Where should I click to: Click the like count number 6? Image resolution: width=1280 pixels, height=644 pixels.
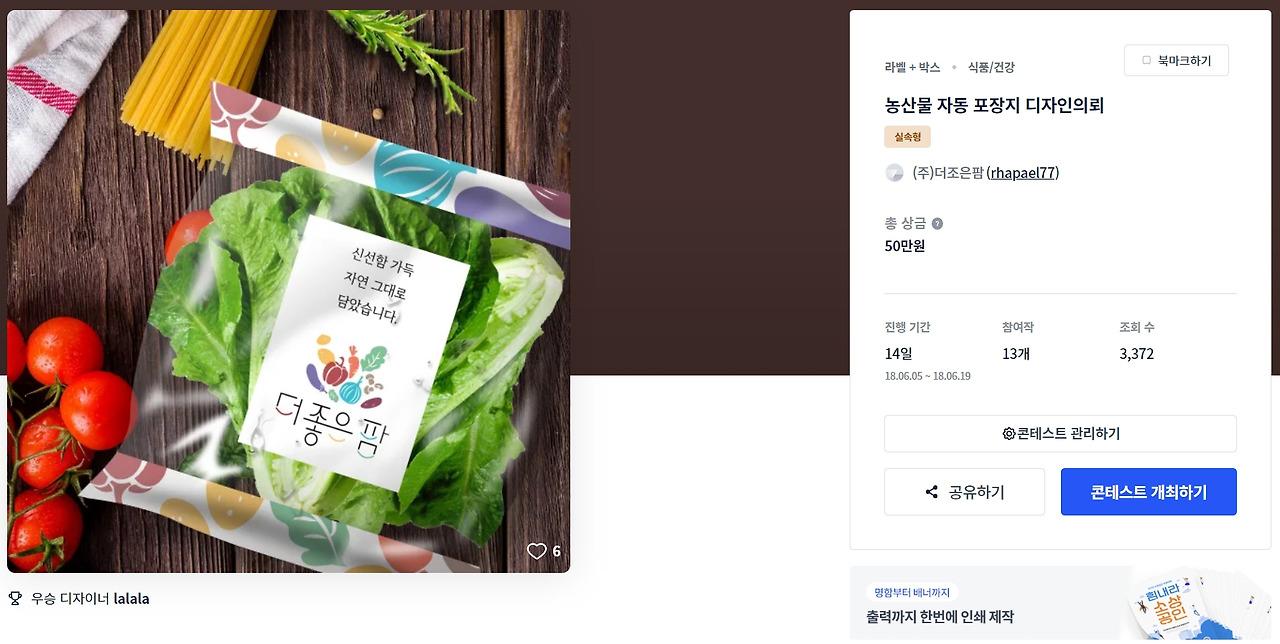[557, 552]
